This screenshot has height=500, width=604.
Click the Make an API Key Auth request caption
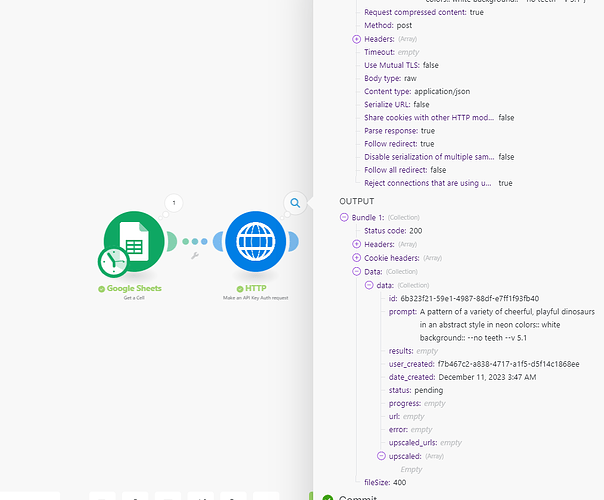(x=255, y=298)
